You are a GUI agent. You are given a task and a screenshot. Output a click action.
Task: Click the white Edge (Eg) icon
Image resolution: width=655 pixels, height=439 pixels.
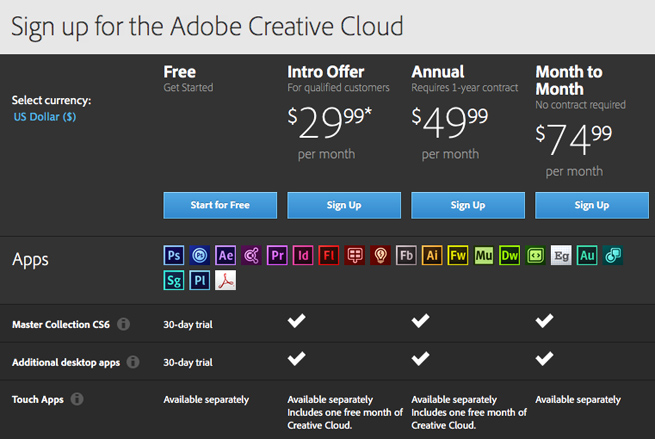pos(561,255)
